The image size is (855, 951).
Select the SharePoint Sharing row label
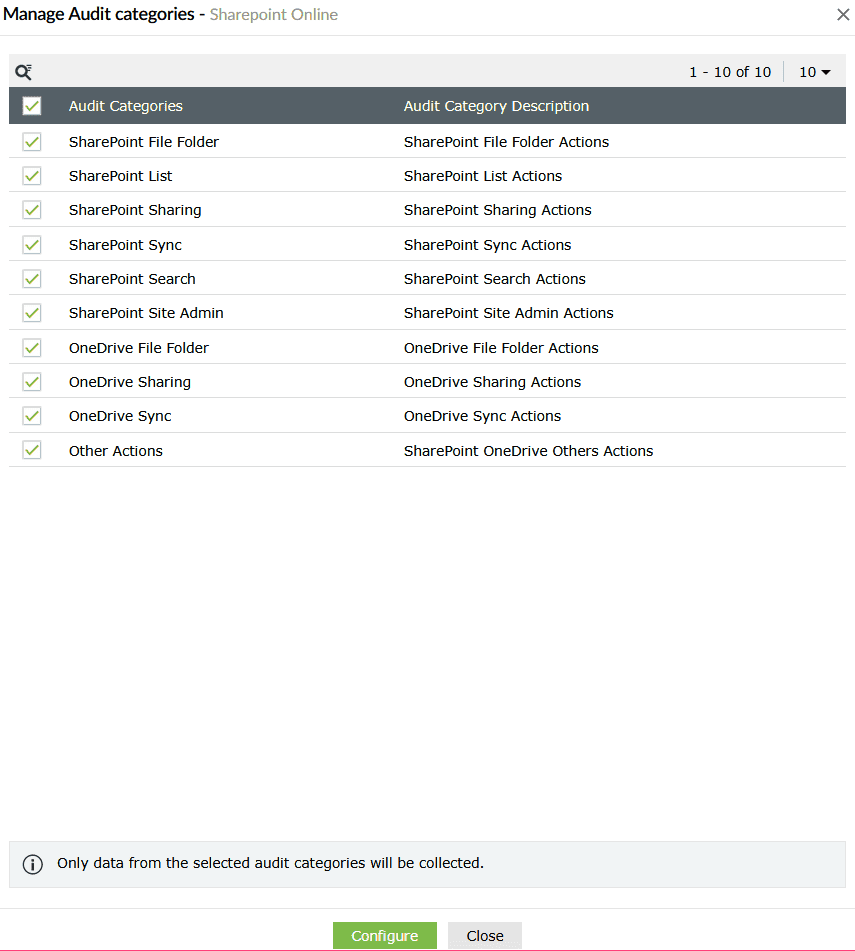pos(135,210)
